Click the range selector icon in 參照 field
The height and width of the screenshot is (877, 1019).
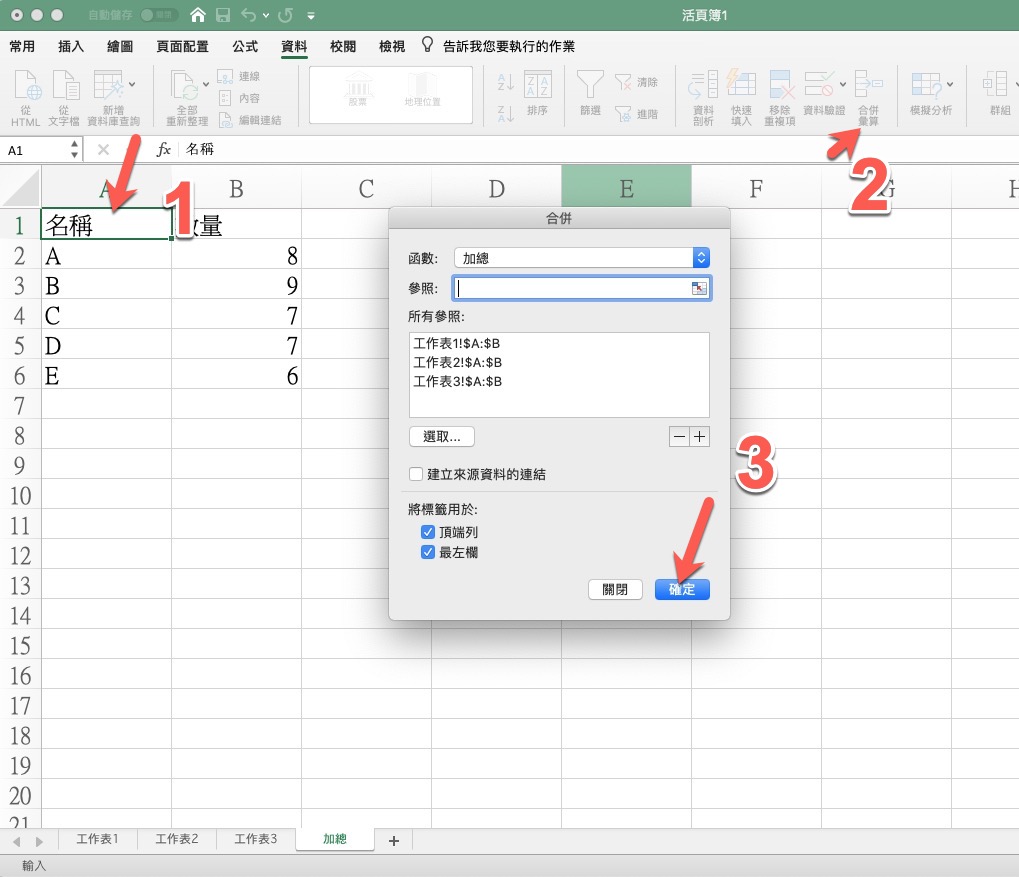pyautogui.click(x=699, y=289)
